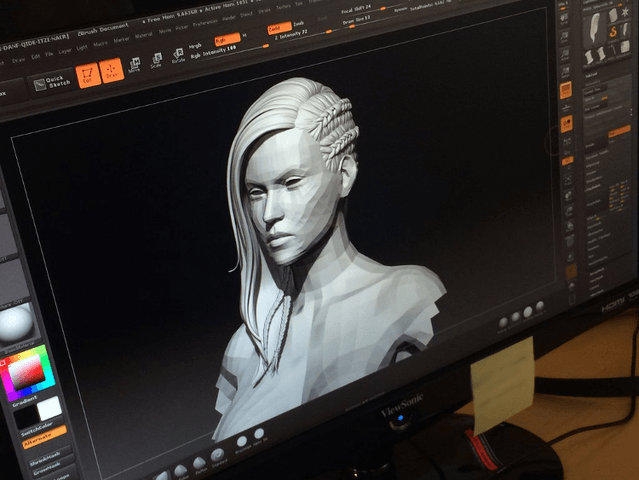Viewport: 639px width, 480px height.
Task: Open the Material menu
Action: (x=143, y=35)
